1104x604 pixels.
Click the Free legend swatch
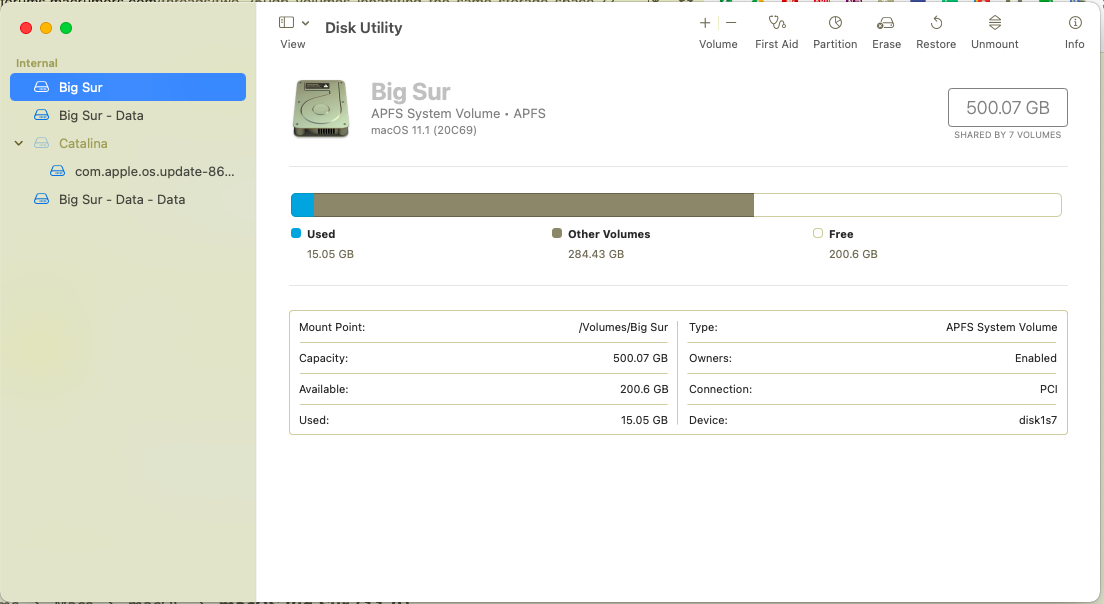[817, 233]
